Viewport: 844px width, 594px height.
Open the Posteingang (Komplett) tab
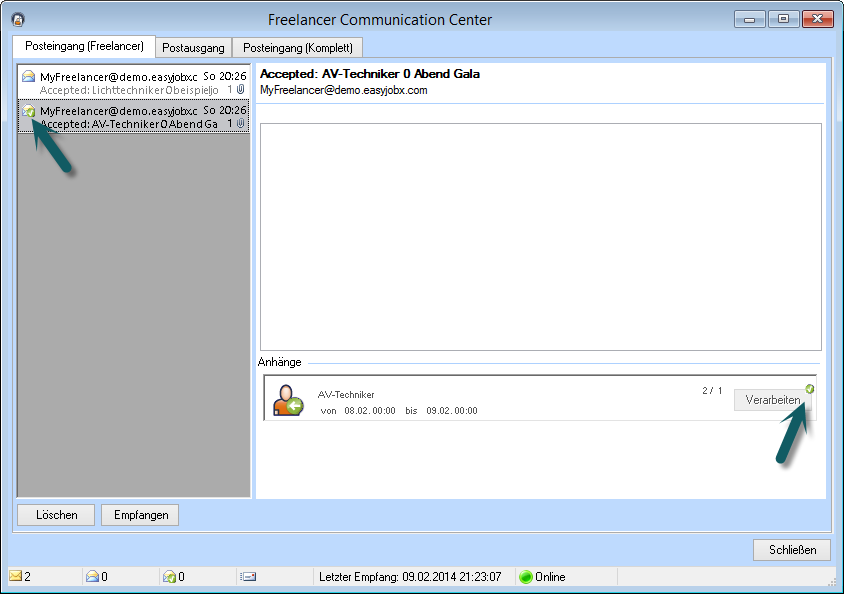(x=298, y=48)
